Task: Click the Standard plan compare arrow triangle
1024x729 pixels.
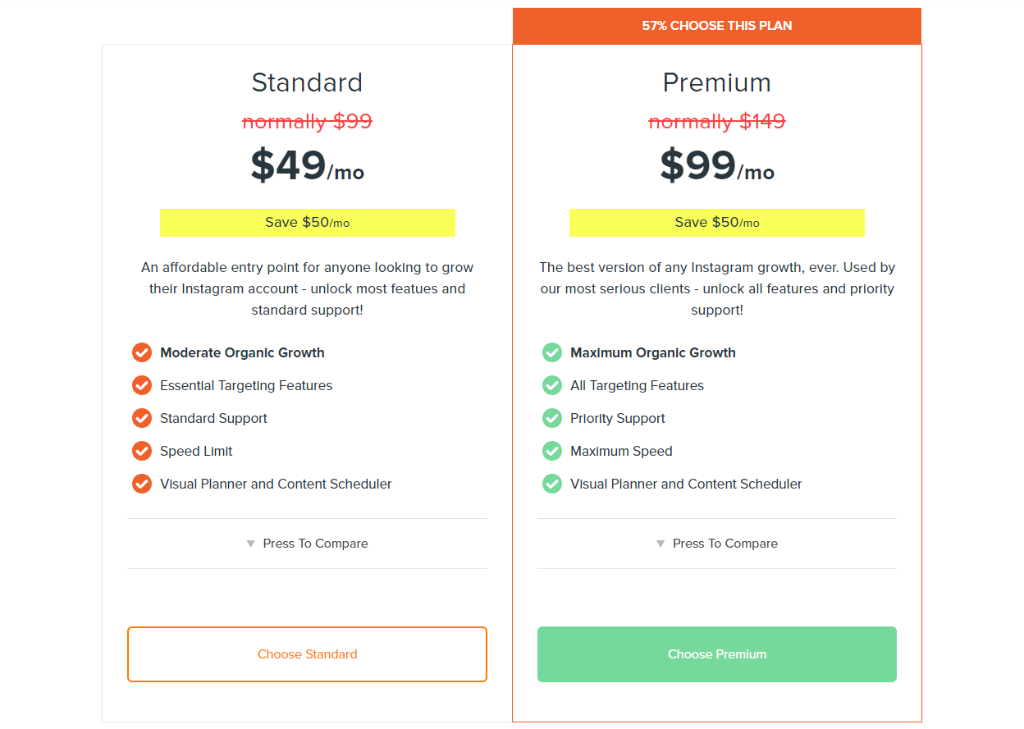Action: pos(251,543)
